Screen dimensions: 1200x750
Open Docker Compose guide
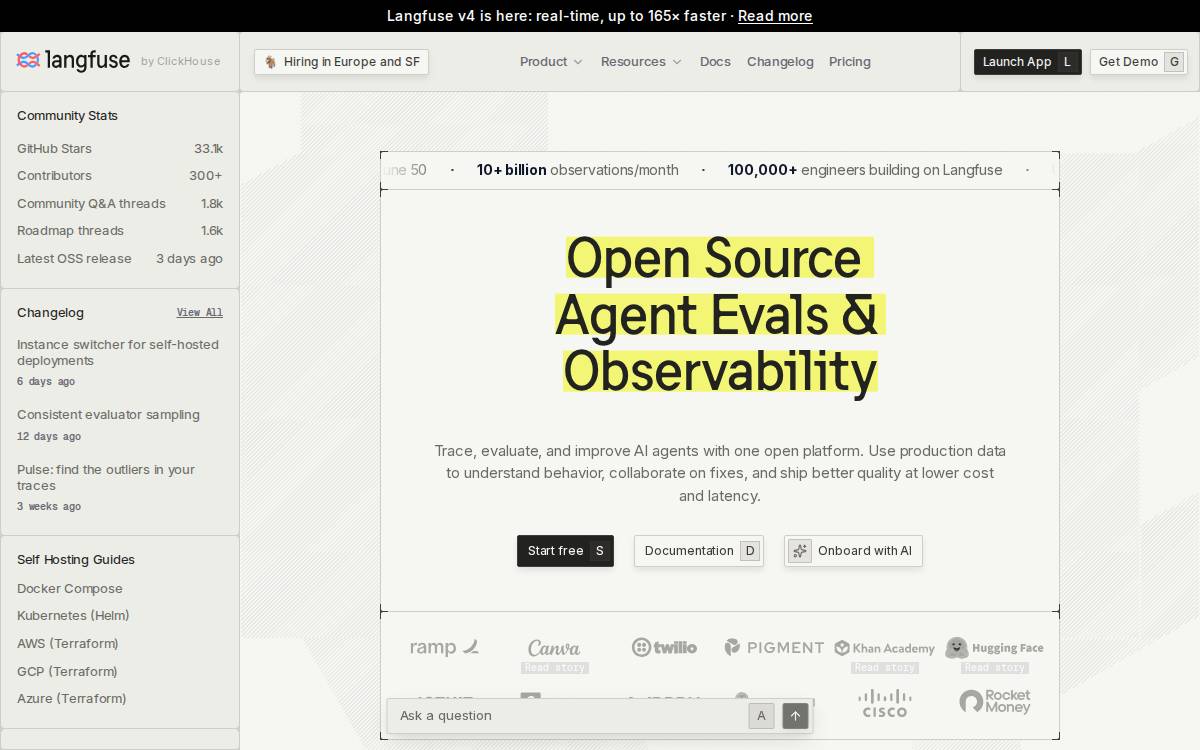(x=70, y=589)
